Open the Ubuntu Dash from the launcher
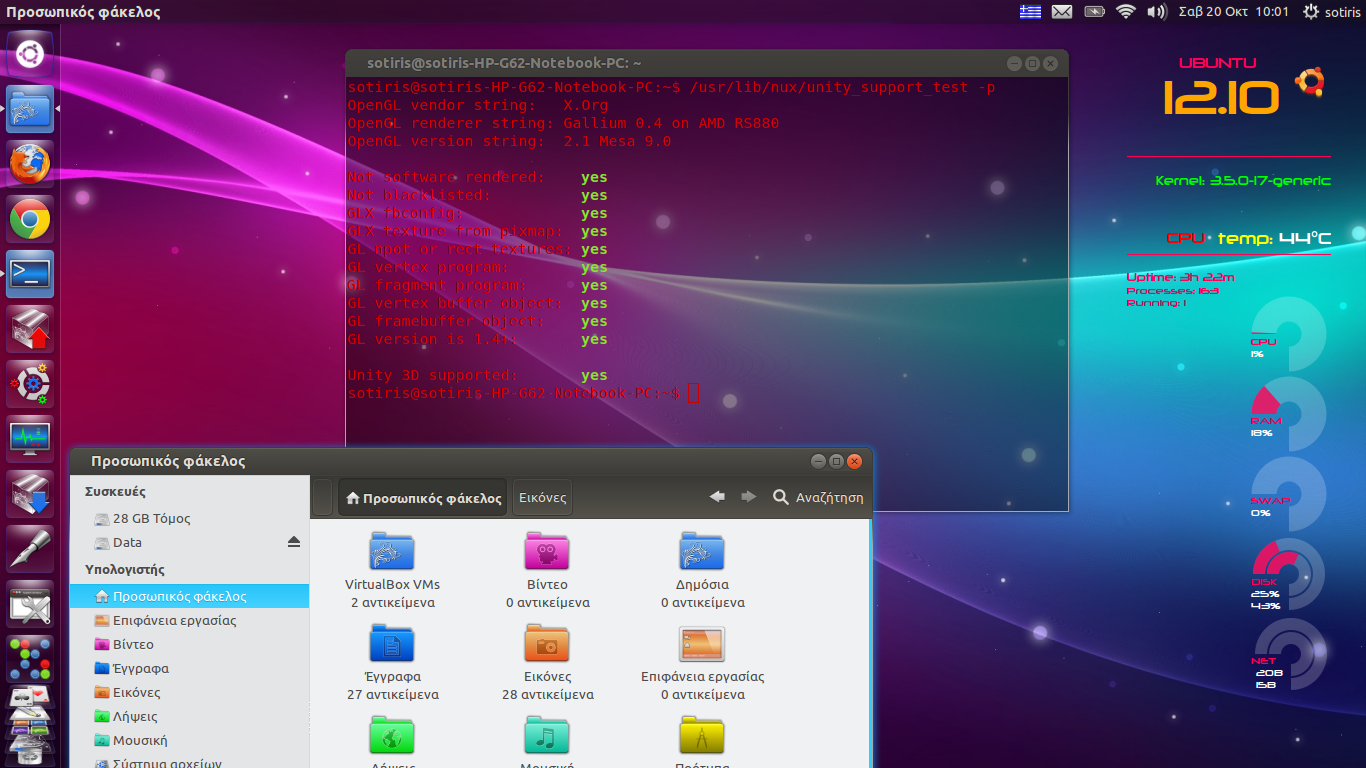Image resolution: width=1366 pixels, height=768 pixels. tap(30, 54)
